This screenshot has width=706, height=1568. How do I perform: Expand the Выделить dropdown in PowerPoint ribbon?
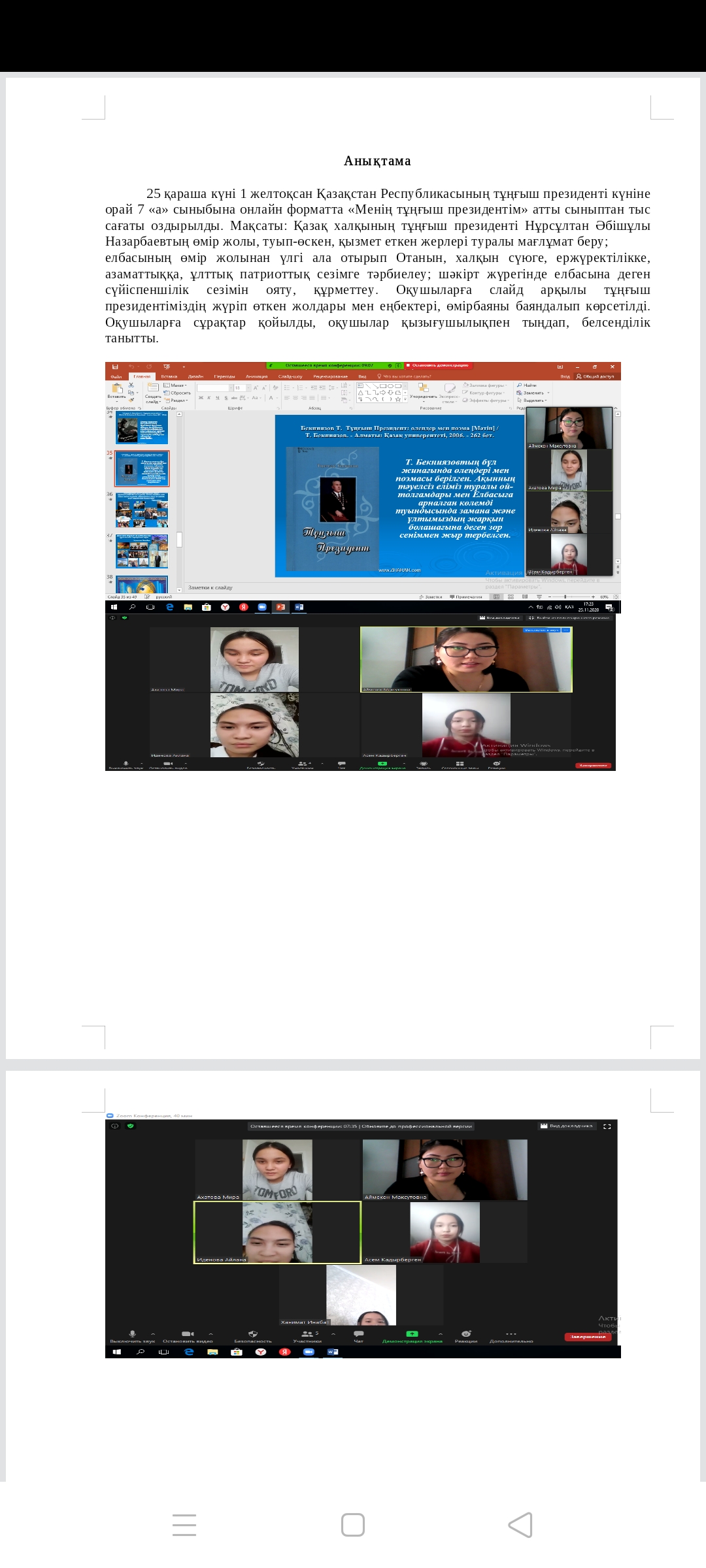coord(532,400)
